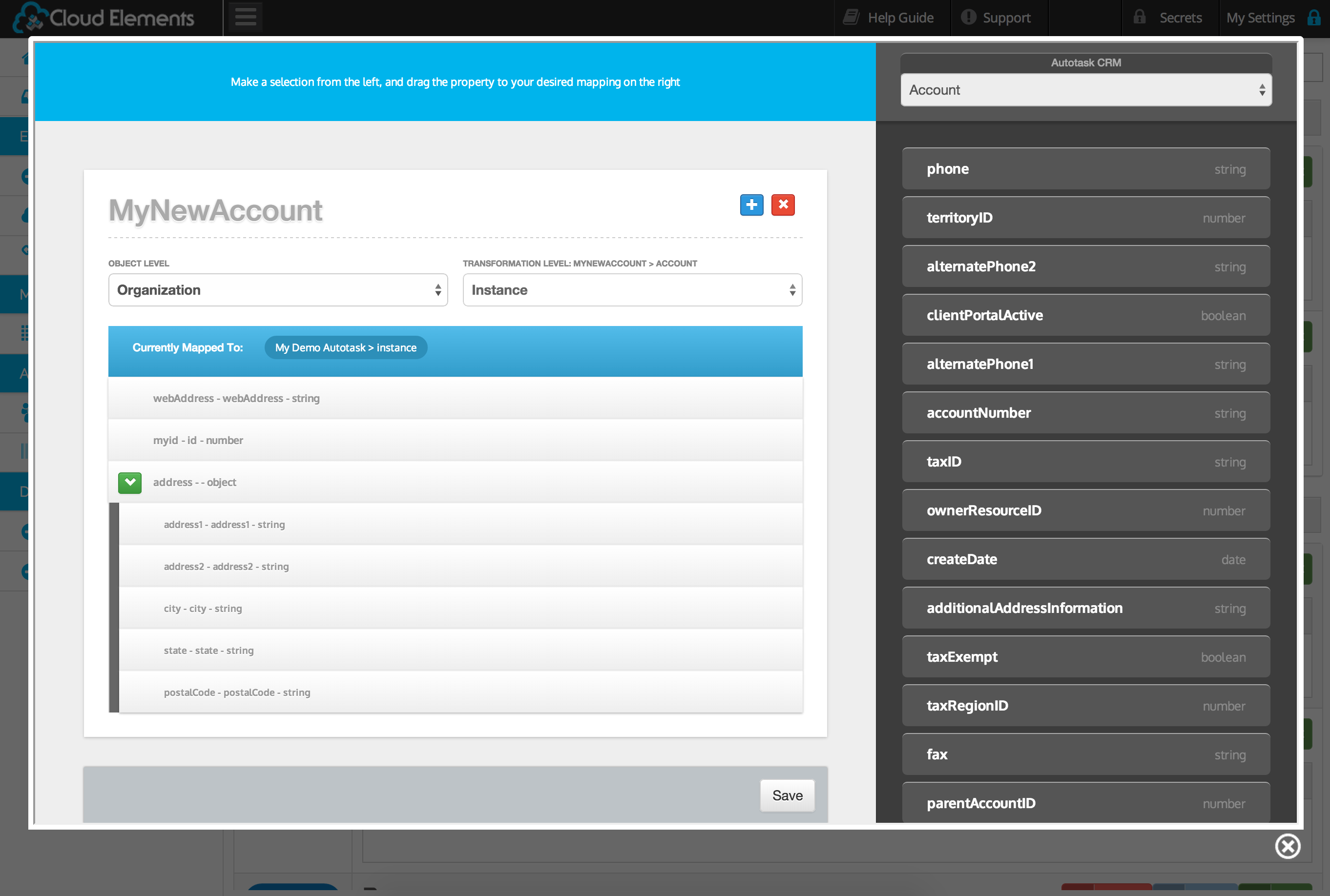Click the MyNewAccount title

[215, 210]
